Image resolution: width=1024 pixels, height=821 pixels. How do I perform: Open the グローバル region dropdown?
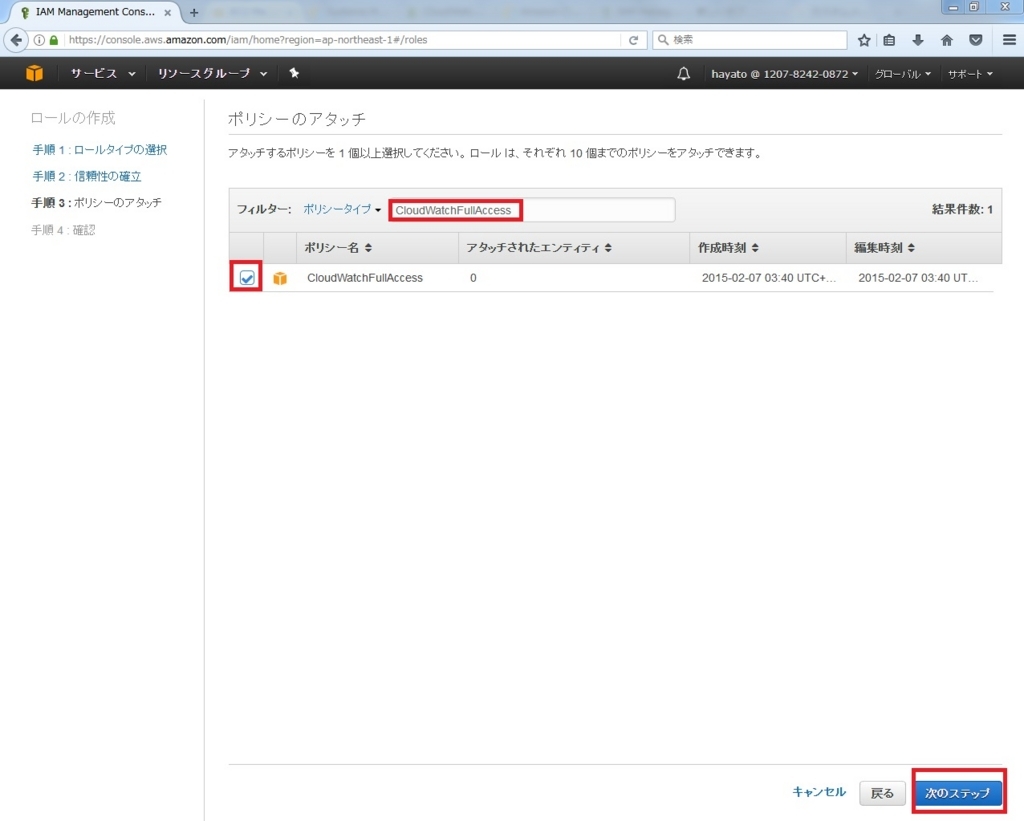coord(903,74)
